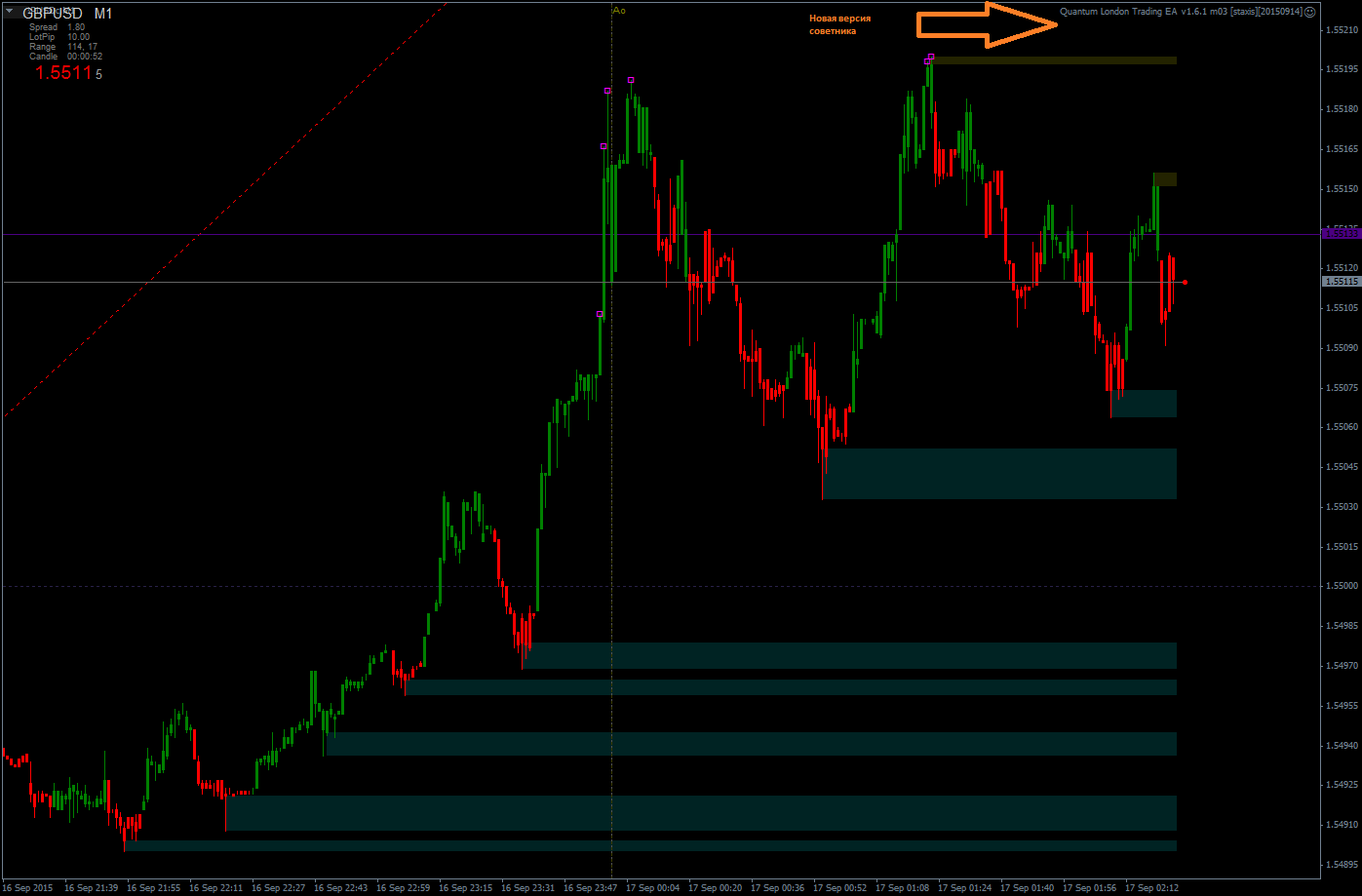The width and height of the screenshot is (1362, 896).
Task: Click the 17 Sep 02:12 time label
Action: (1152, 888)
